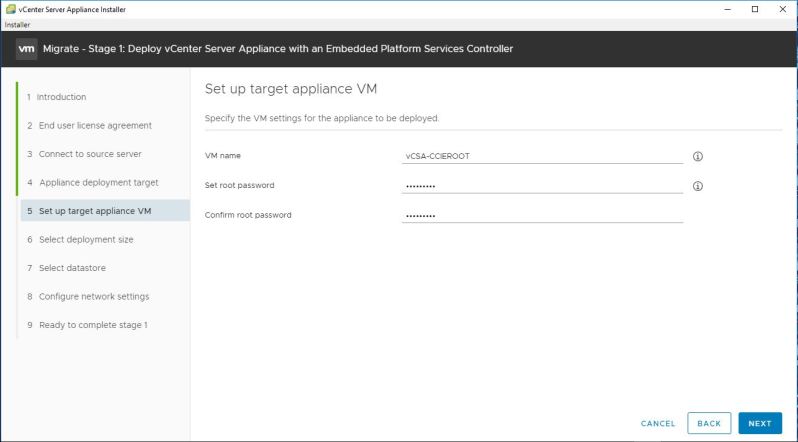This screenshot has width=798, height=442.
Task: Focus the VM name text field
Action: pos(541,156)
